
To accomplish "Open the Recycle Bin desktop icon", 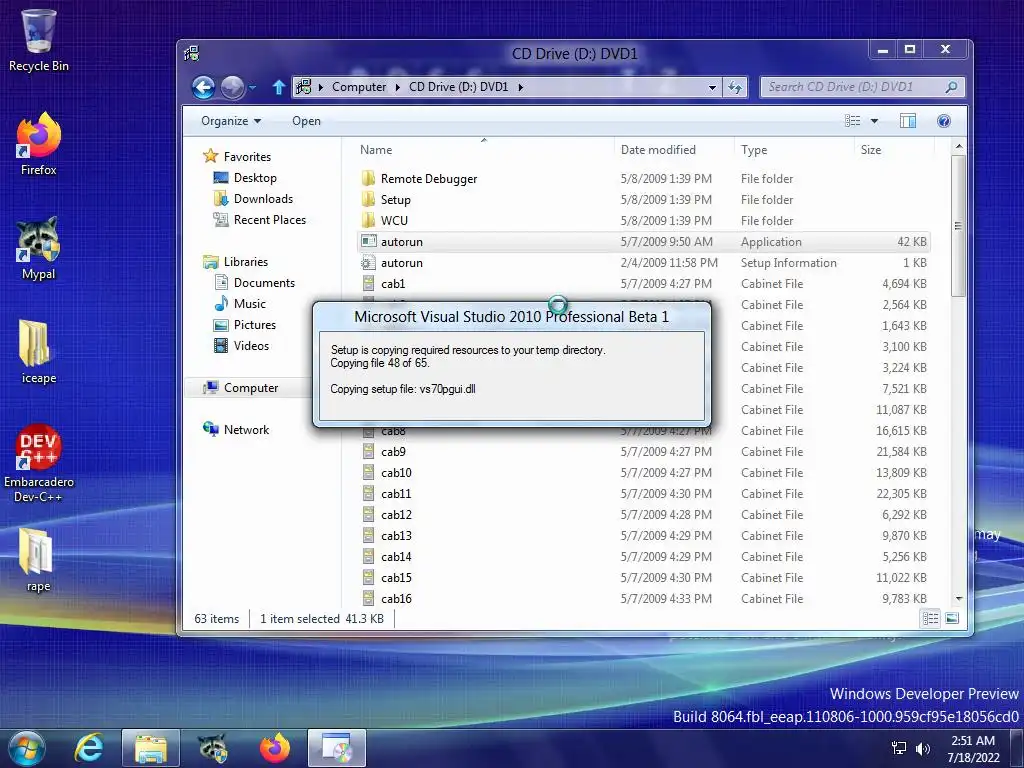I will coord(39,40).
